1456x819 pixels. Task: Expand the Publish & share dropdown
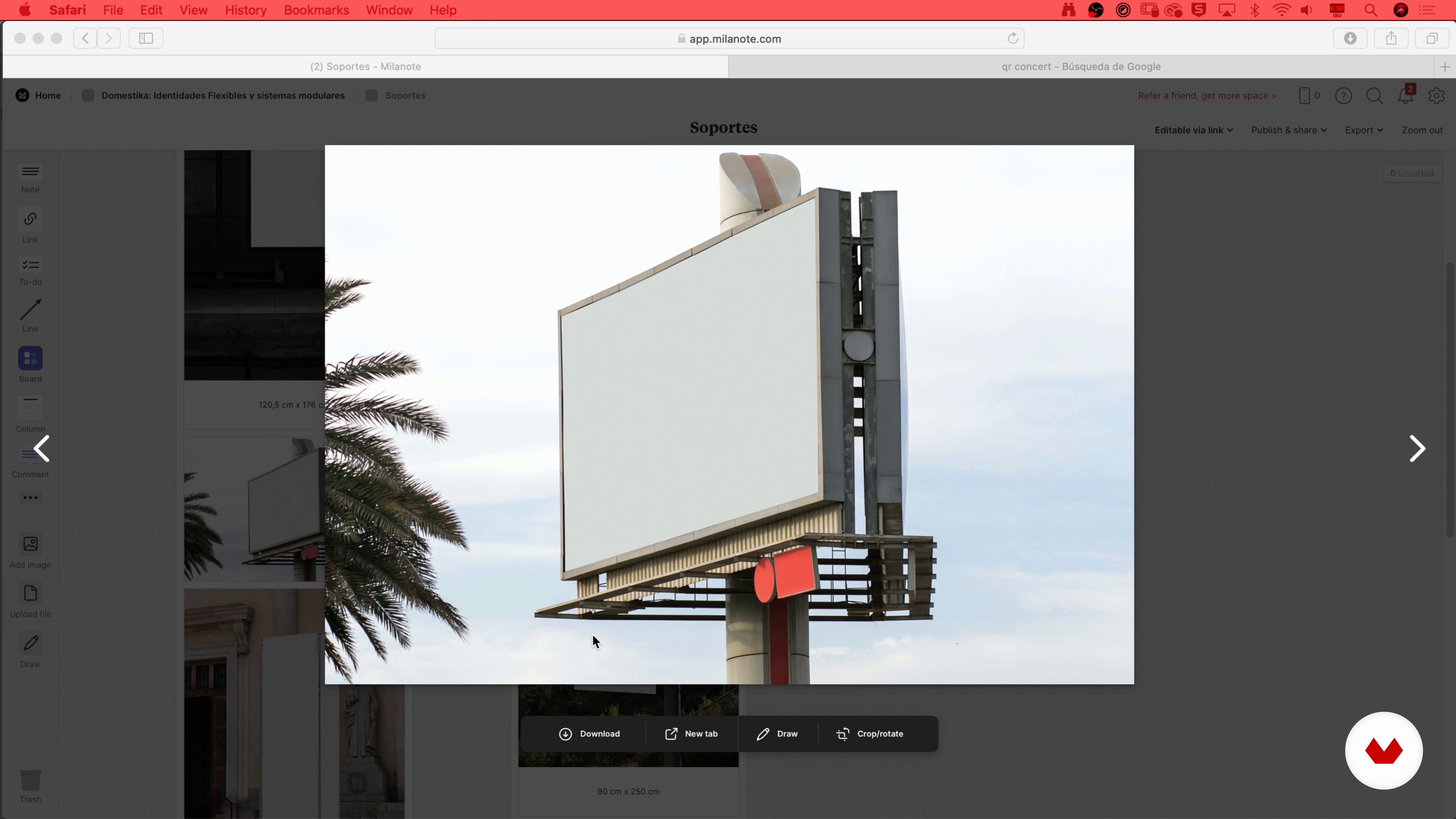point(1288,130)
